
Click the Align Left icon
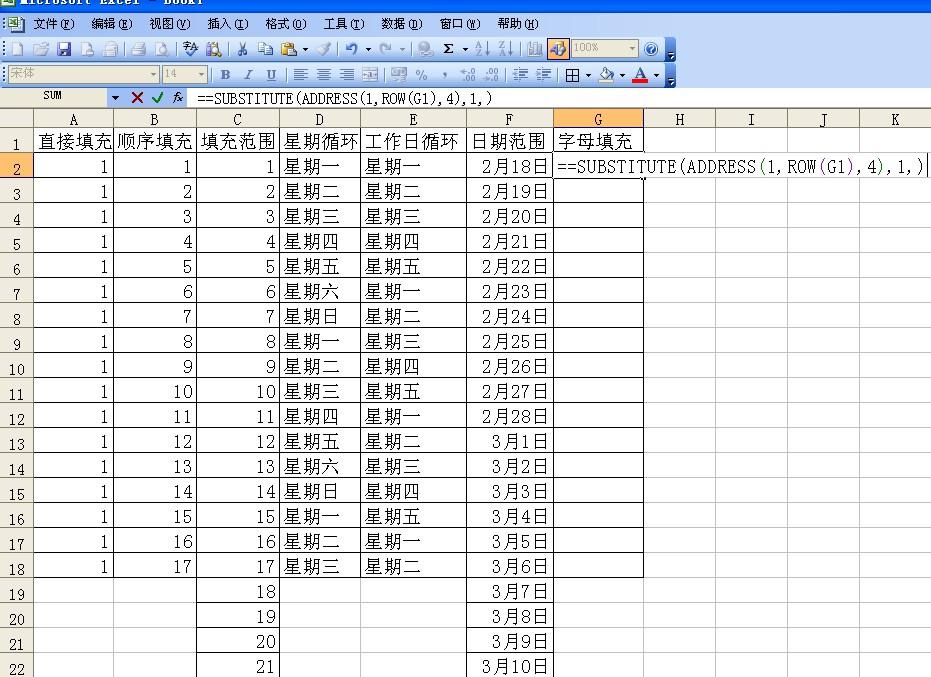pos(300,75)
